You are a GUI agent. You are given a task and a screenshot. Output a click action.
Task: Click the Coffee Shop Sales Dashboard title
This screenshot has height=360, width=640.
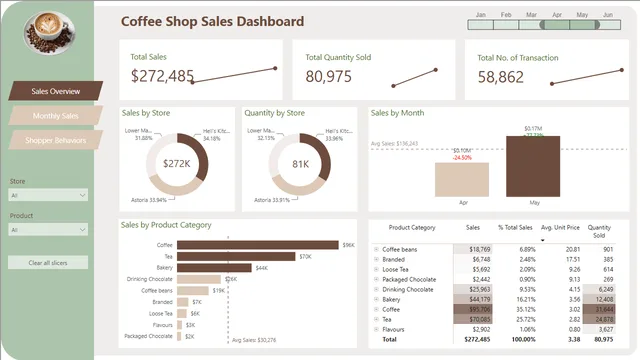click(212, 21)
